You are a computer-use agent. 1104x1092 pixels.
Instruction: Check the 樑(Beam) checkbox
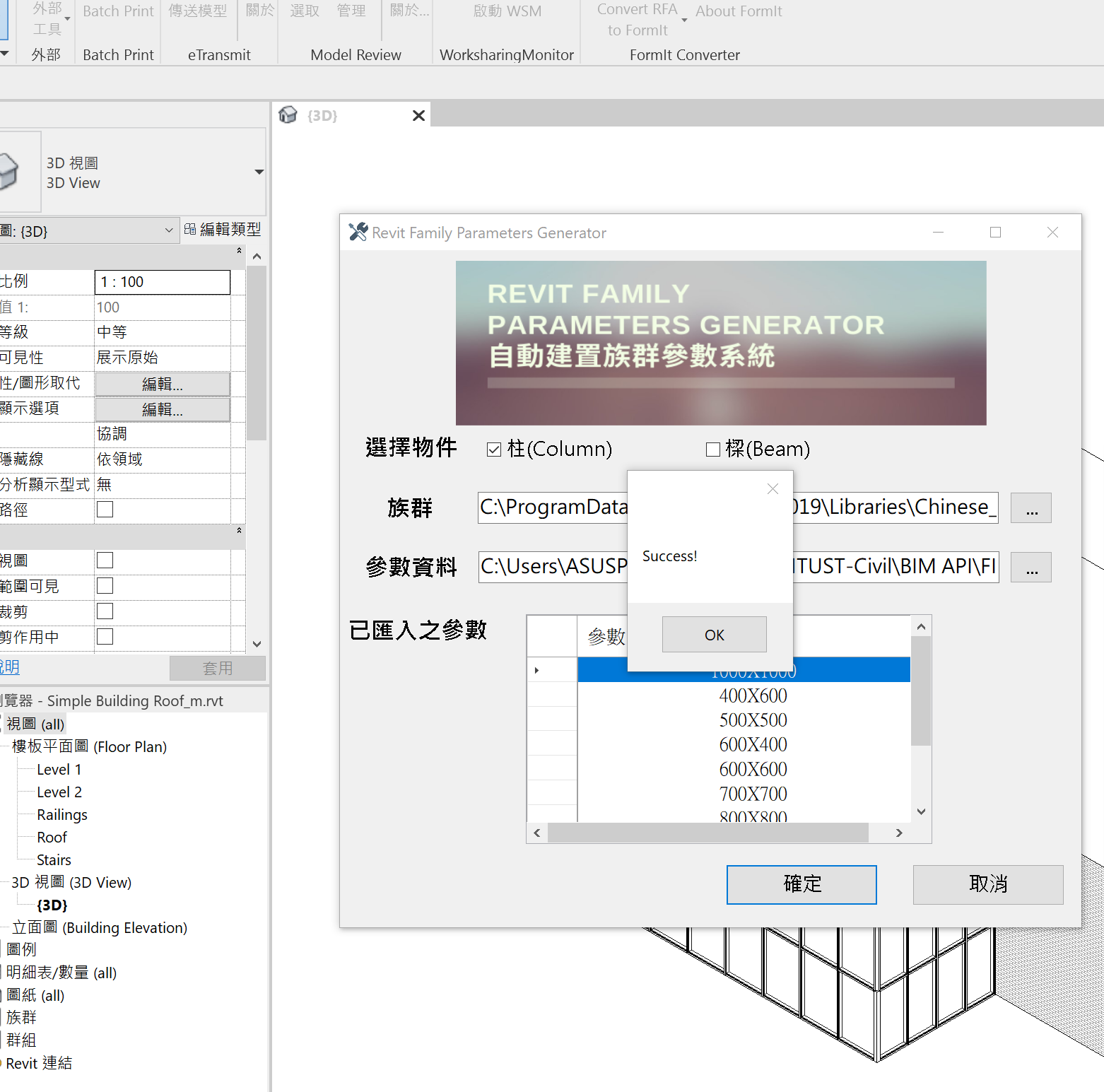click(x=712, y=450)
